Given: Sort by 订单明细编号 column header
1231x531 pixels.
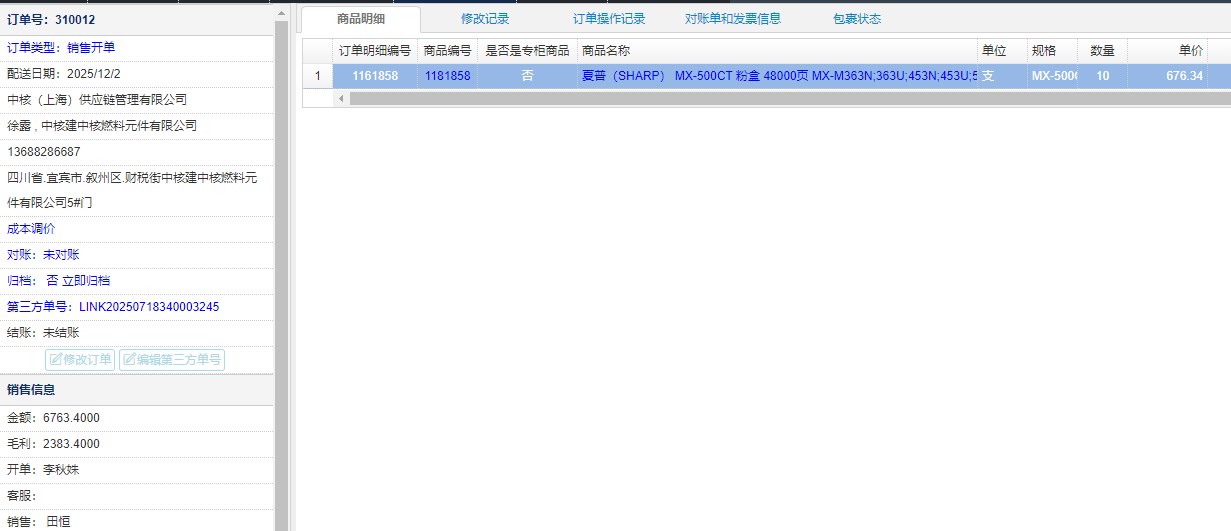Looking at the screenshot, I should [x=374, y=51].
